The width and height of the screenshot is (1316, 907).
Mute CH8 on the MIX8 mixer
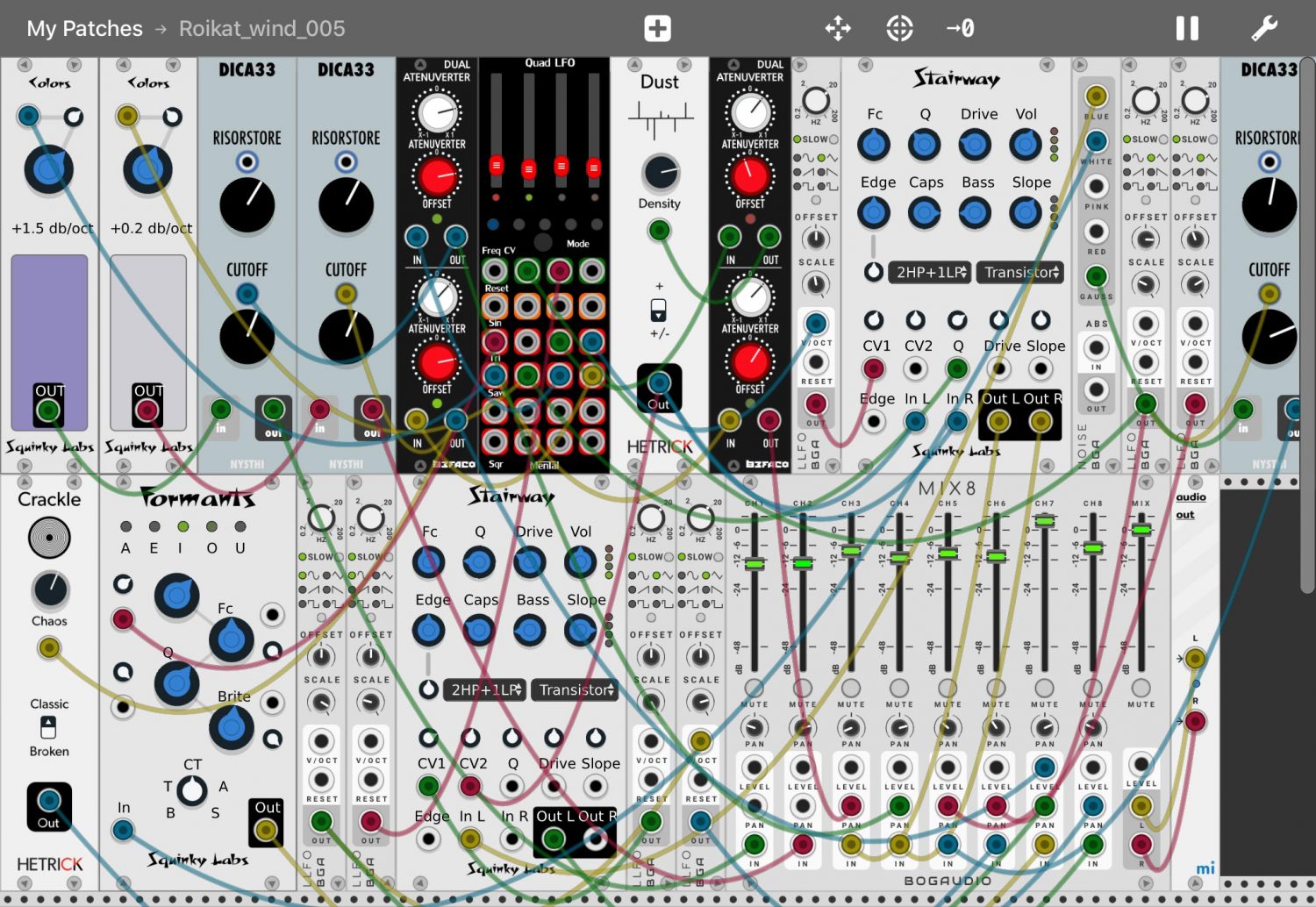pos(1092,688)
